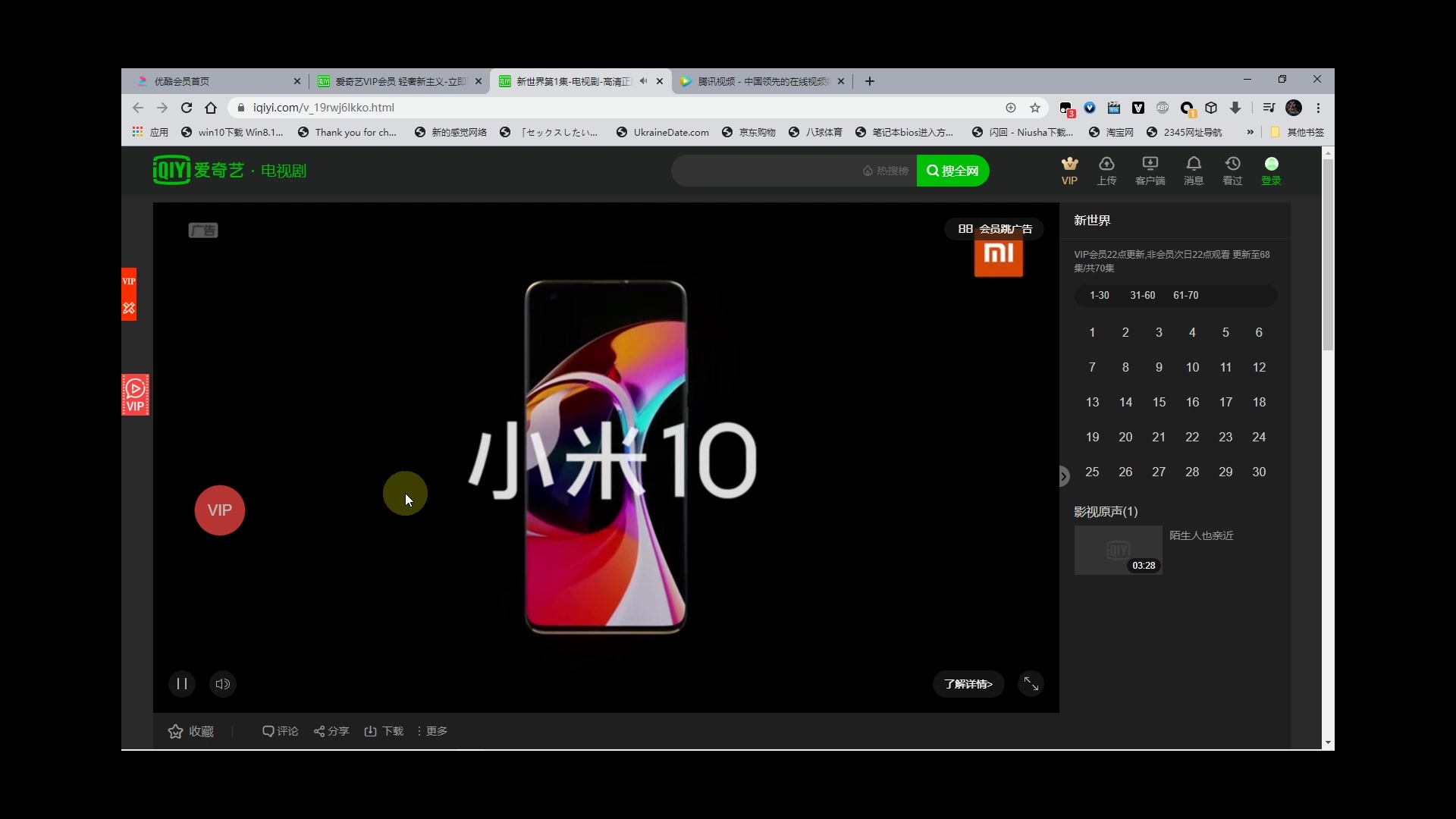
Task: Open the VIP play side widget
Action: tap(135, 394)
